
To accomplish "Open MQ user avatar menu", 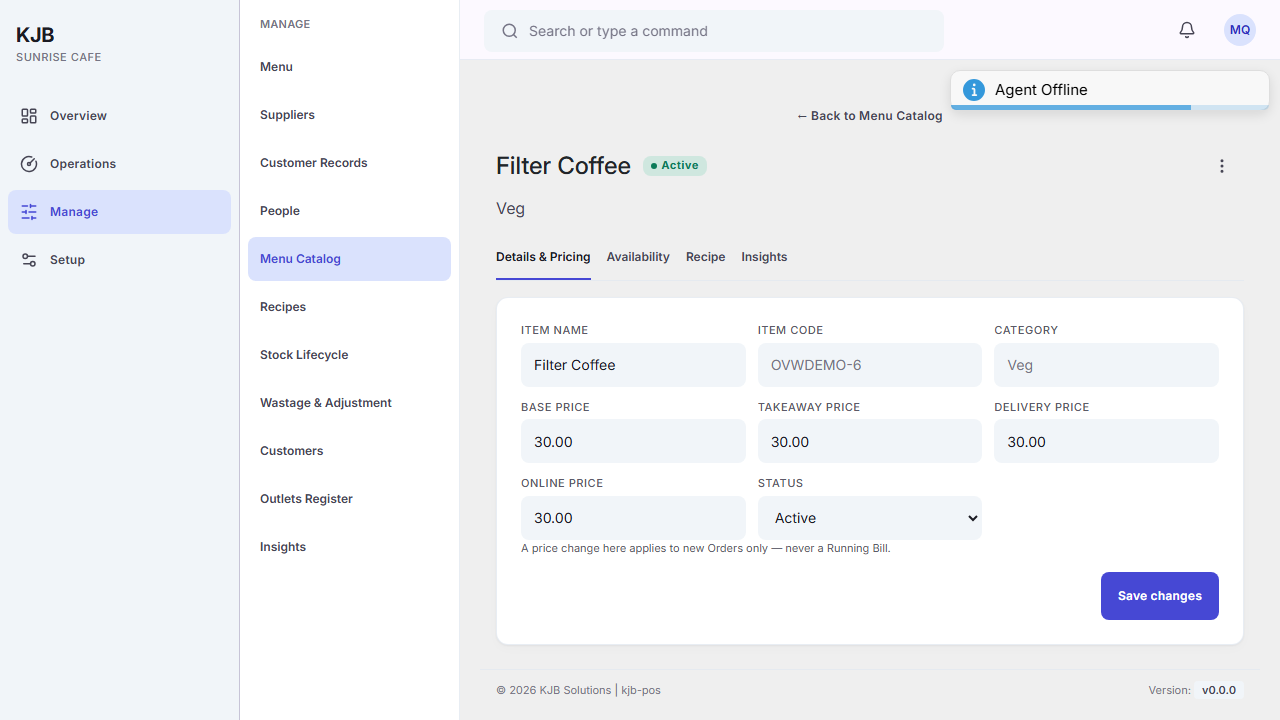I will point(1240,30).
